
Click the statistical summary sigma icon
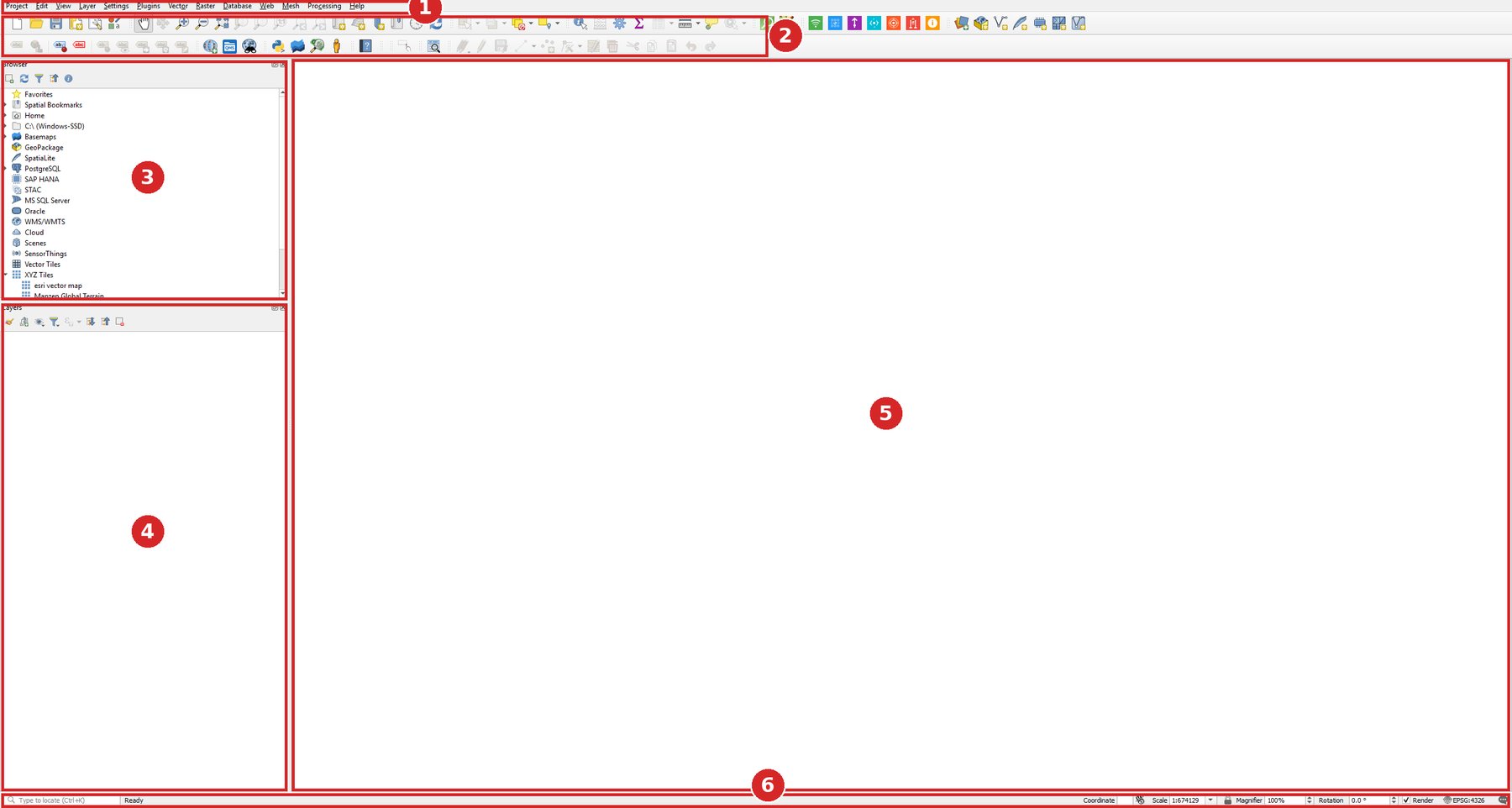(x=639, y=24)
